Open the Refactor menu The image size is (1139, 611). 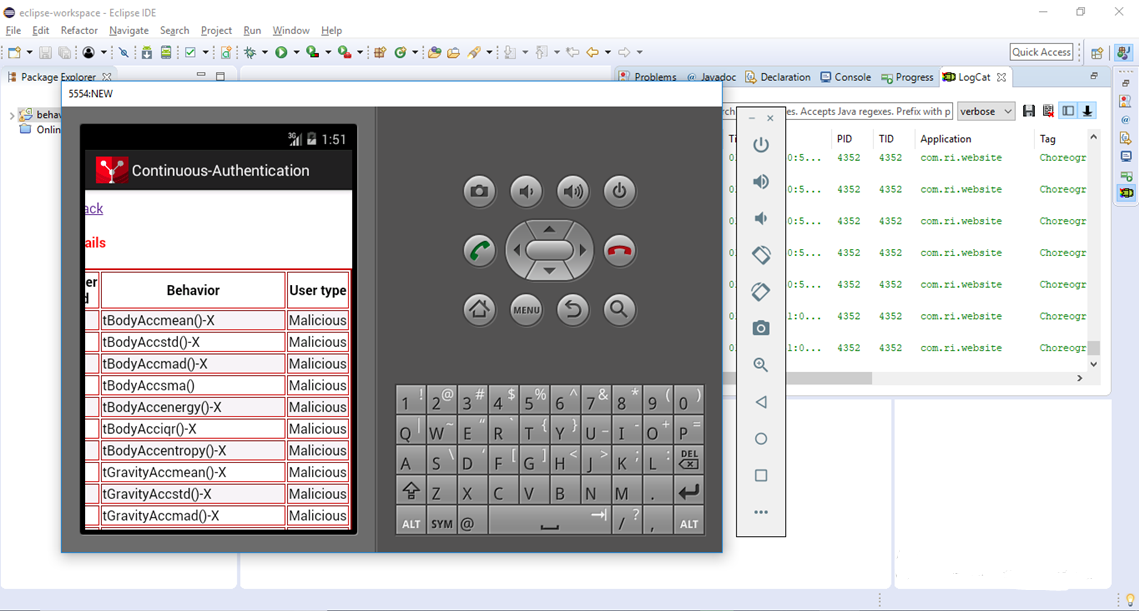[x=79, y=31]
